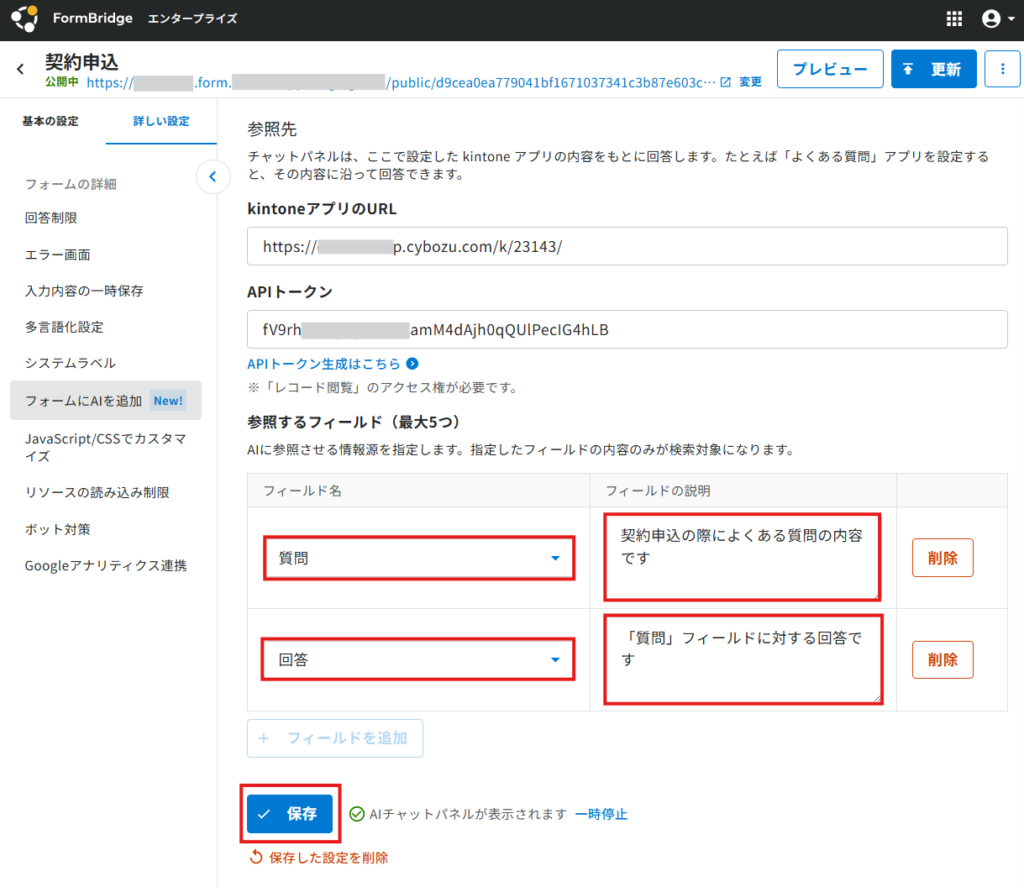The height and width of the screenshot is (887, 1024).
Task: Select the 詳しい設定 tab
Action: coord(161,121)
